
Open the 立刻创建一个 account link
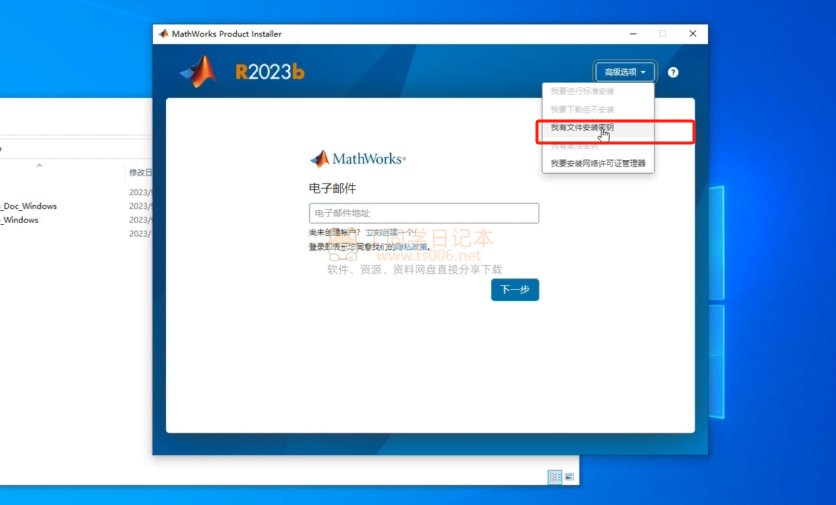[390, 233]
